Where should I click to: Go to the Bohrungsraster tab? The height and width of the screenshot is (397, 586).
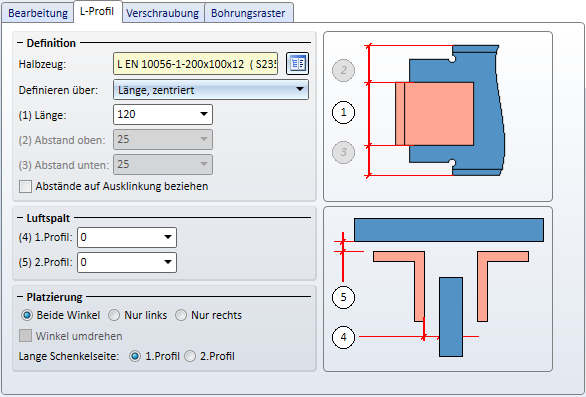pos(248,13)
